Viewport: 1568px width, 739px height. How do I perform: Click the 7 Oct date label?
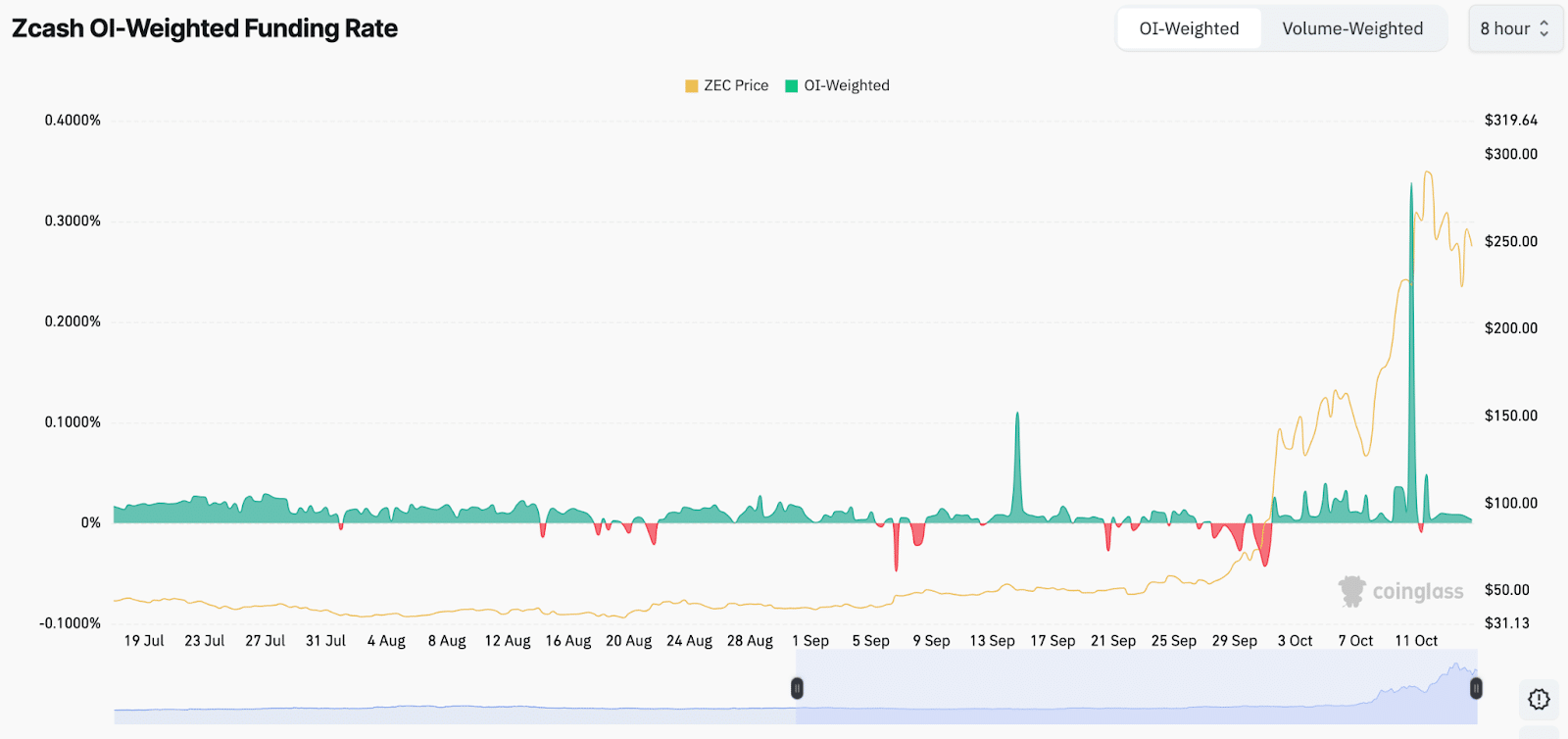point(1356,641)
